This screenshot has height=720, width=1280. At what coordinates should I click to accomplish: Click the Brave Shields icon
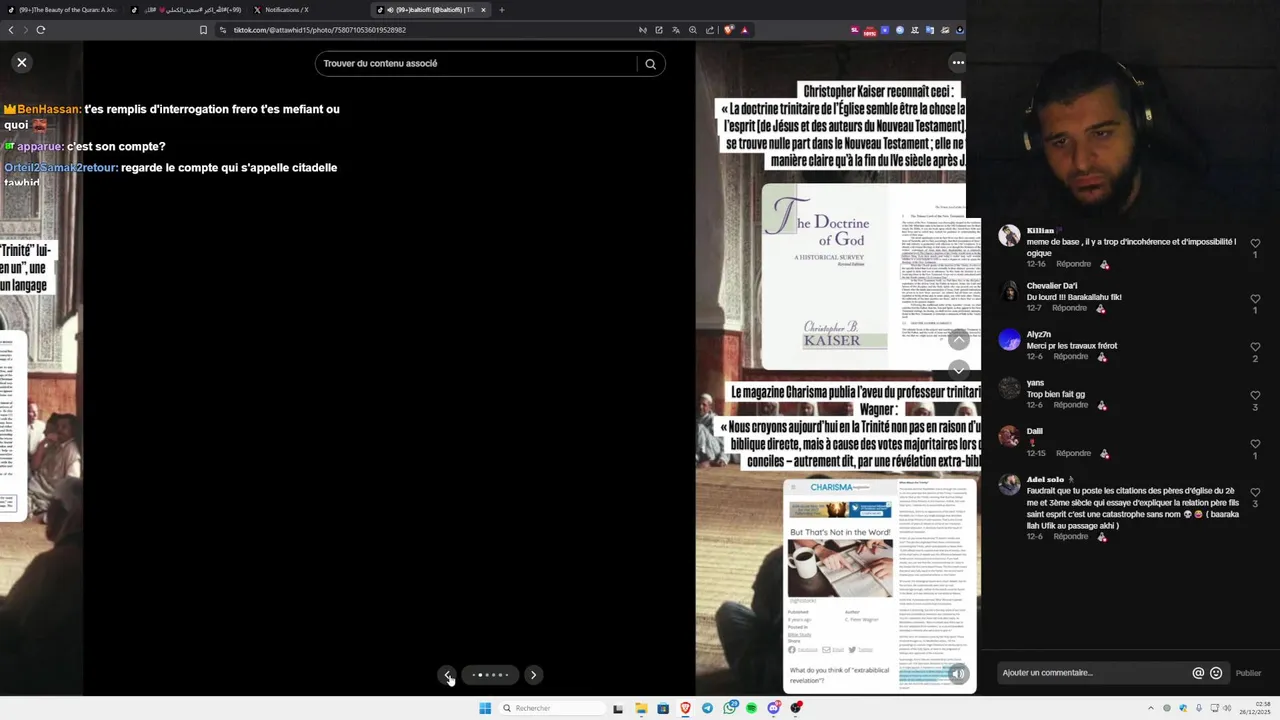728,30
